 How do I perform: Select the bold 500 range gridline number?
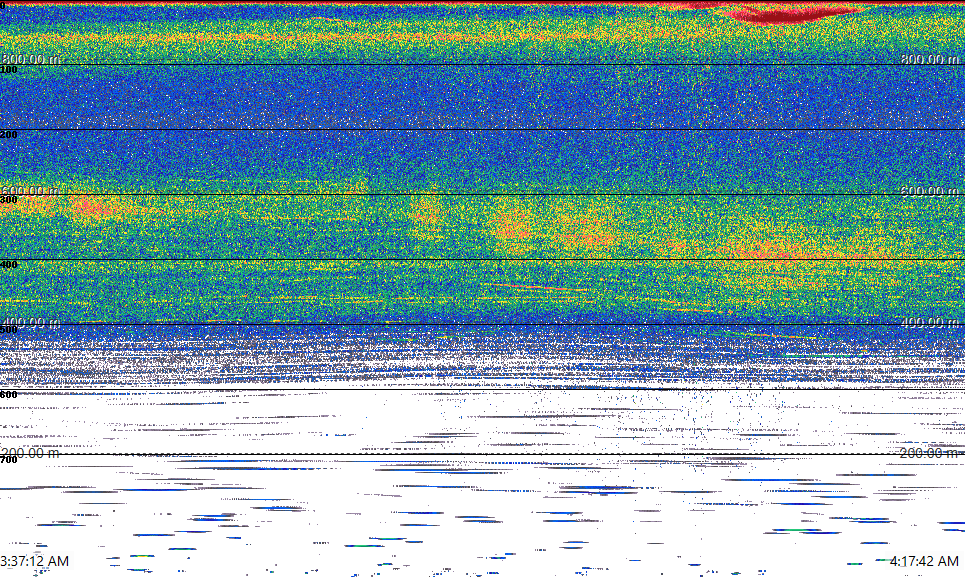pos(9,329)
